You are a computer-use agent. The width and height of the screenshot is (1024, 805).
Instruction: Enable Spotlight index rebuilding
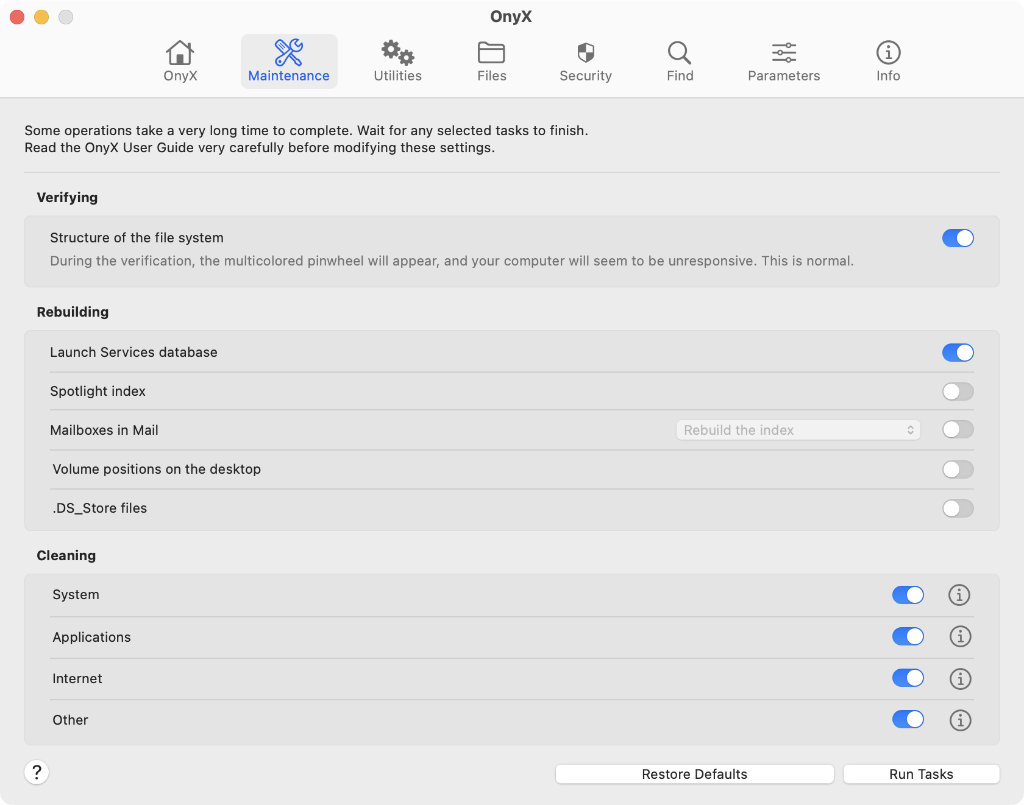(957, 391)
